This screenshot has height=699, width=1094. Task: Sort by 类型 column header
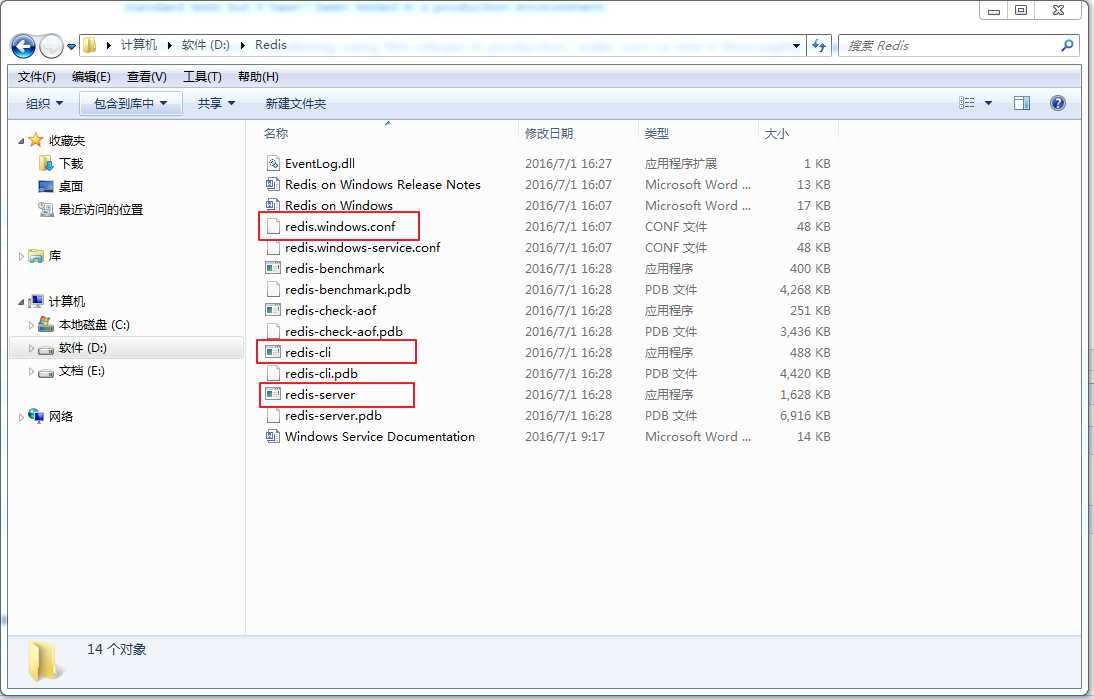[657, 133]
